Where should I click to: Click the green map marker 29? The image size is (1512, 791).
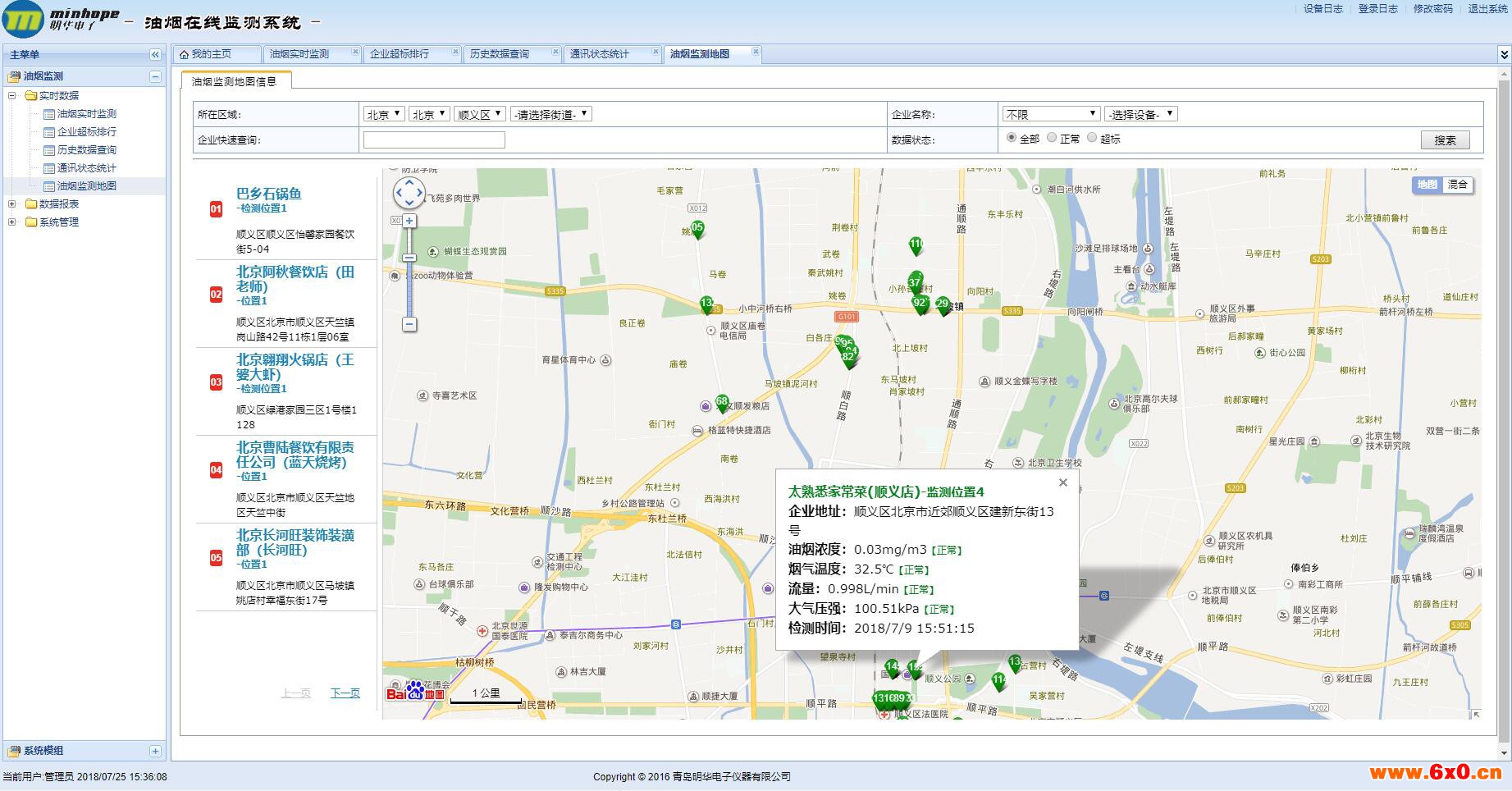[x=943, y=305]
